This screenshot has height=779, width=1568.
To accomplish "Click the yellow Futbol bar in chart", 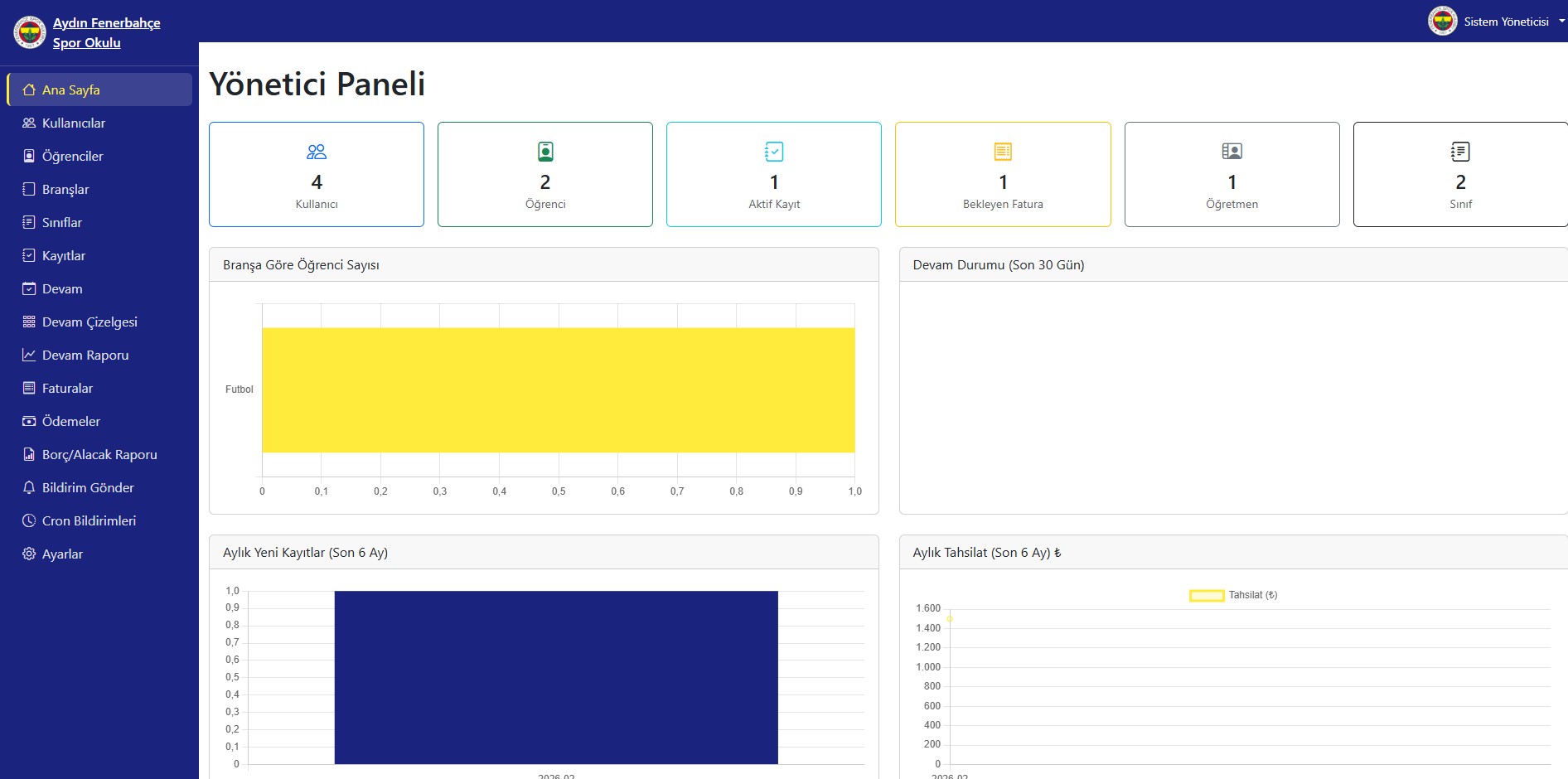I will click(x=559, y=390).
